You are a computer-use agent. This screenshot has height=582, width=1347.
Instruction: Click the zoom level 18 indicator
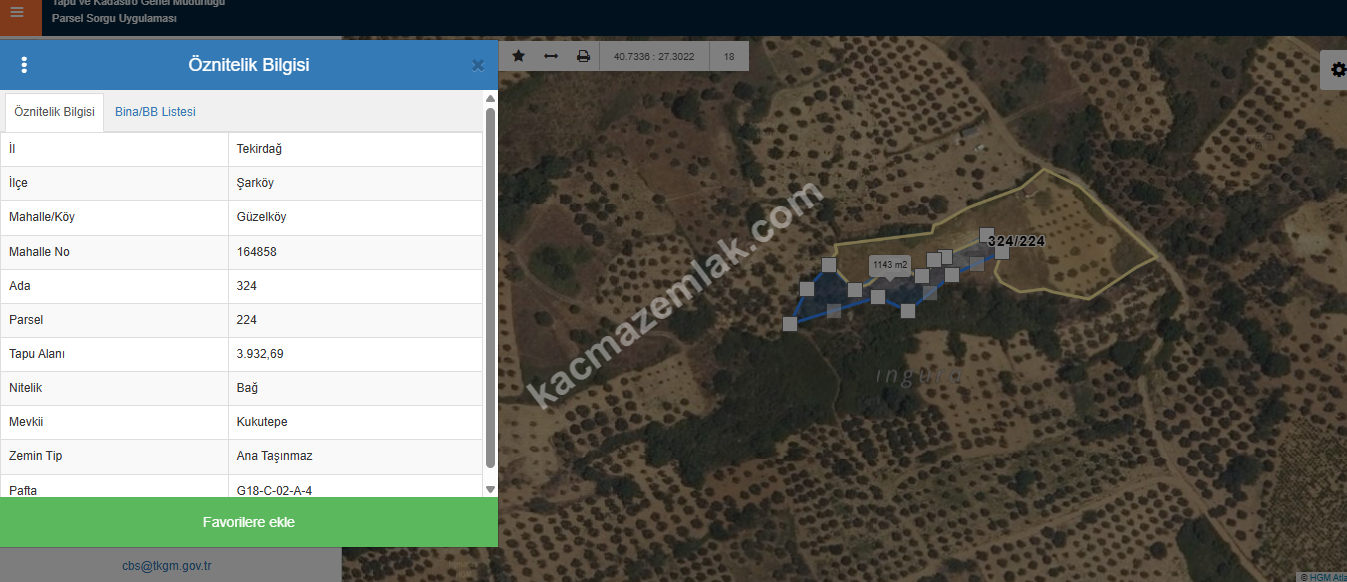pos(729,57)
